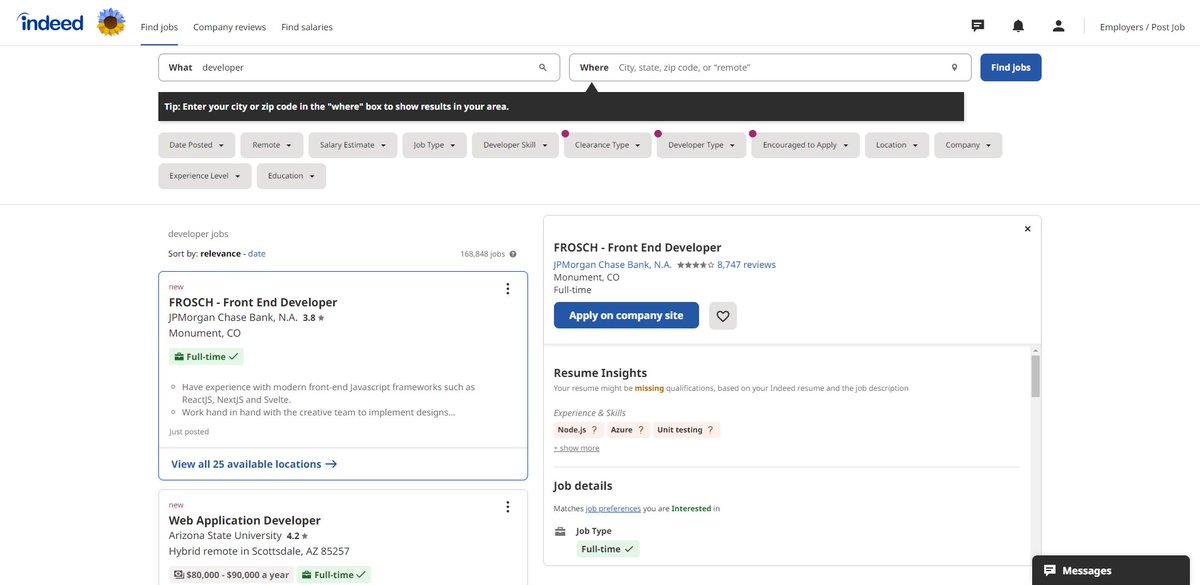1200x585 pixels.
Task: Open the Clearance Type filter dropdown
Action: click(x=608, y=145)
